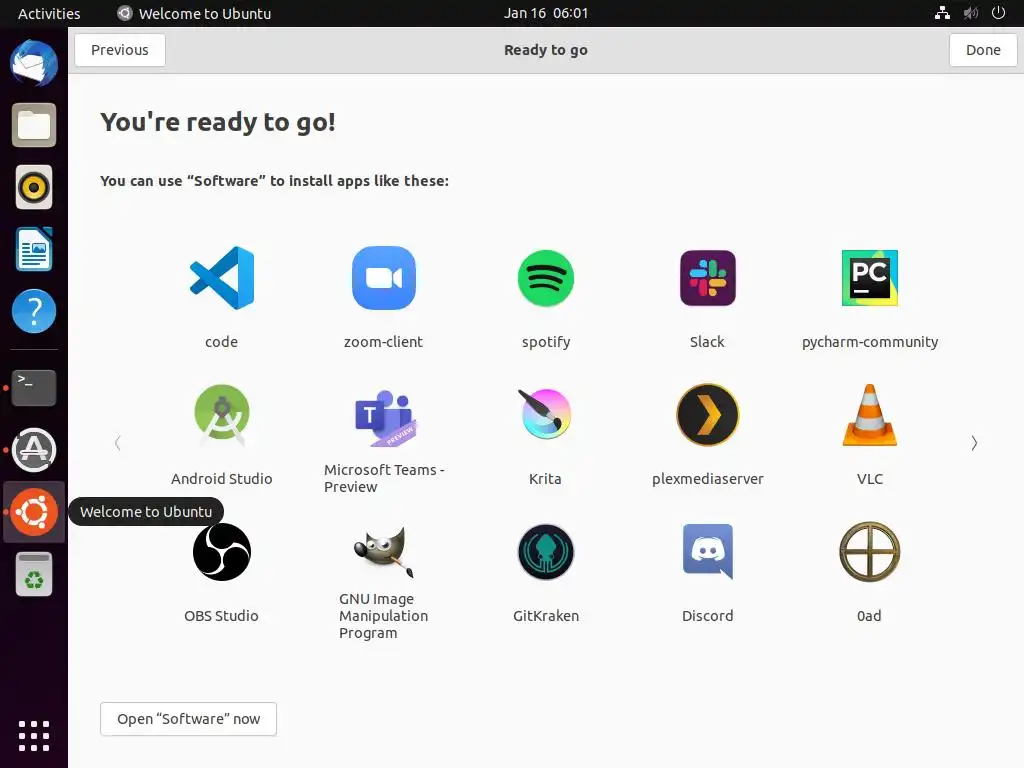Launch Terminal from the dock
1024x768 pixels.
[34, 388]
